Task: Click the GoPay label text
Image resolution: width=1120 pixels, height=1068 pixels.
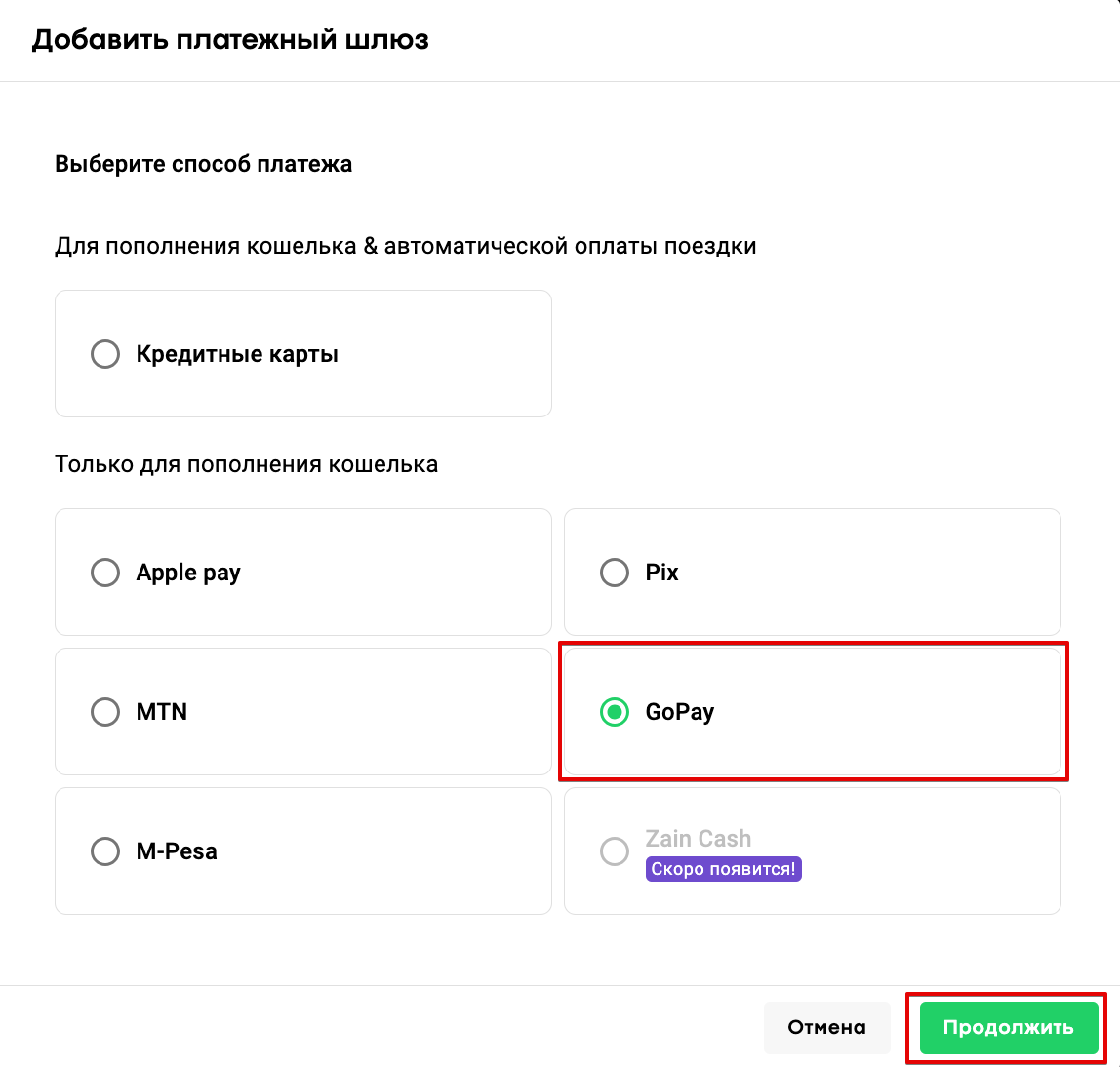Action: [680, 712]
